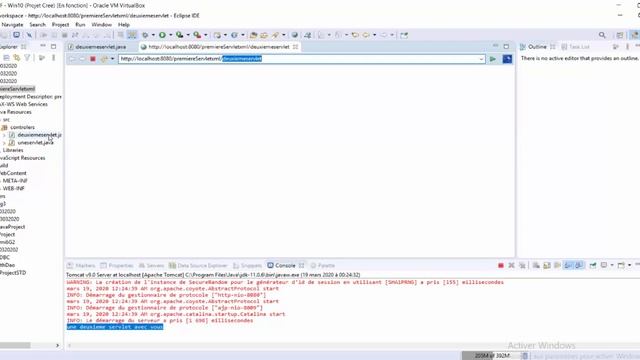This screenshot has width=640, height=360.
Task: Click the Open Type folder icon
Action: [253, 35]
